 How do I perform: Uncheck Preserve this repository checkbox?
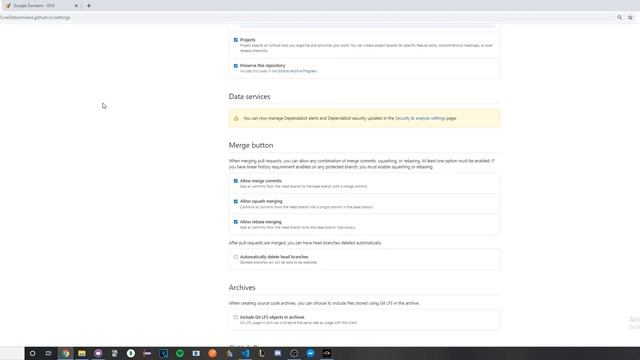click(236, 66)
